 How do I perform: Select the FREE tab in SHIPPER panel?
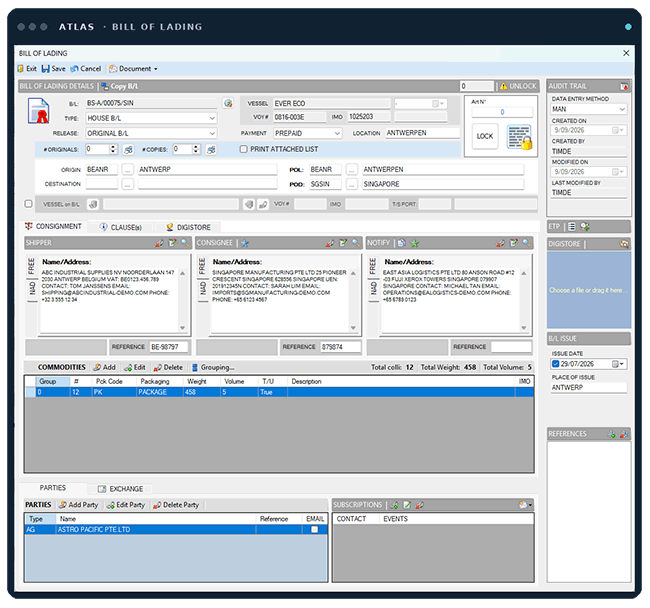pyautogui.click(x=32, y=266)
